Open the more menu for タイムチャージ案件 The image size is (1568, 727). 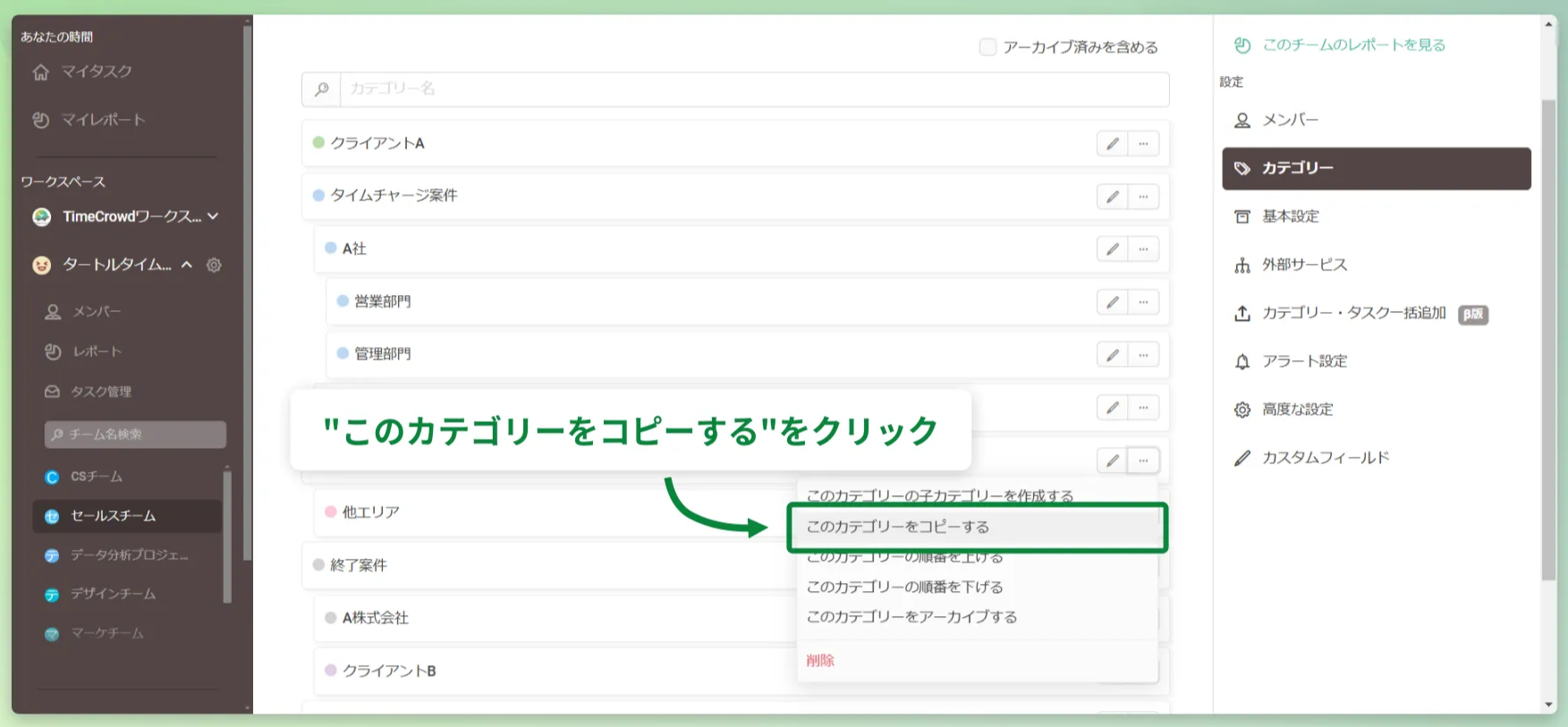[x=1143, y=197]
